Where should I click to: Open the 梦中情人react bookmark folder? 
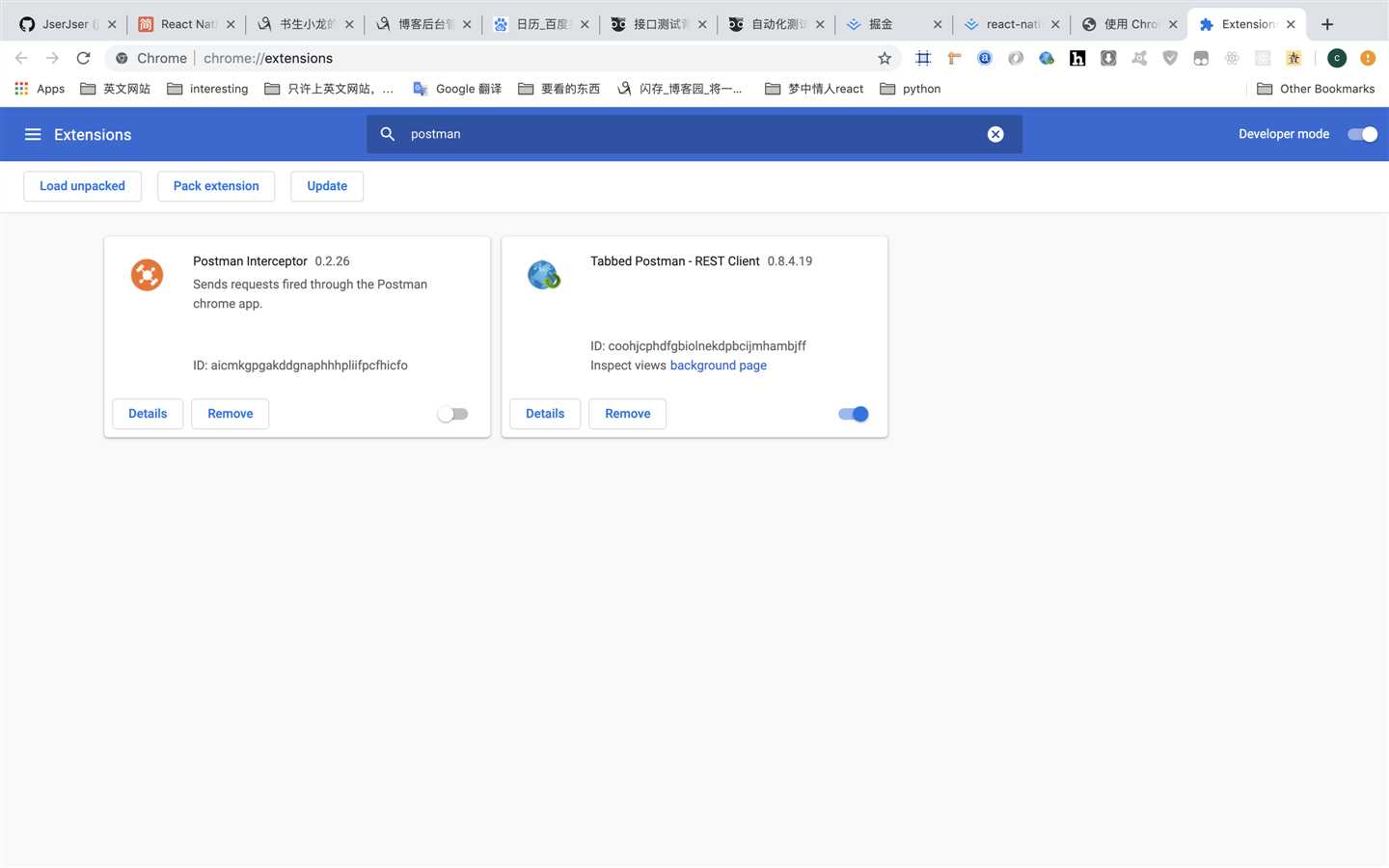pyautogui.click(x=814, y=89)
